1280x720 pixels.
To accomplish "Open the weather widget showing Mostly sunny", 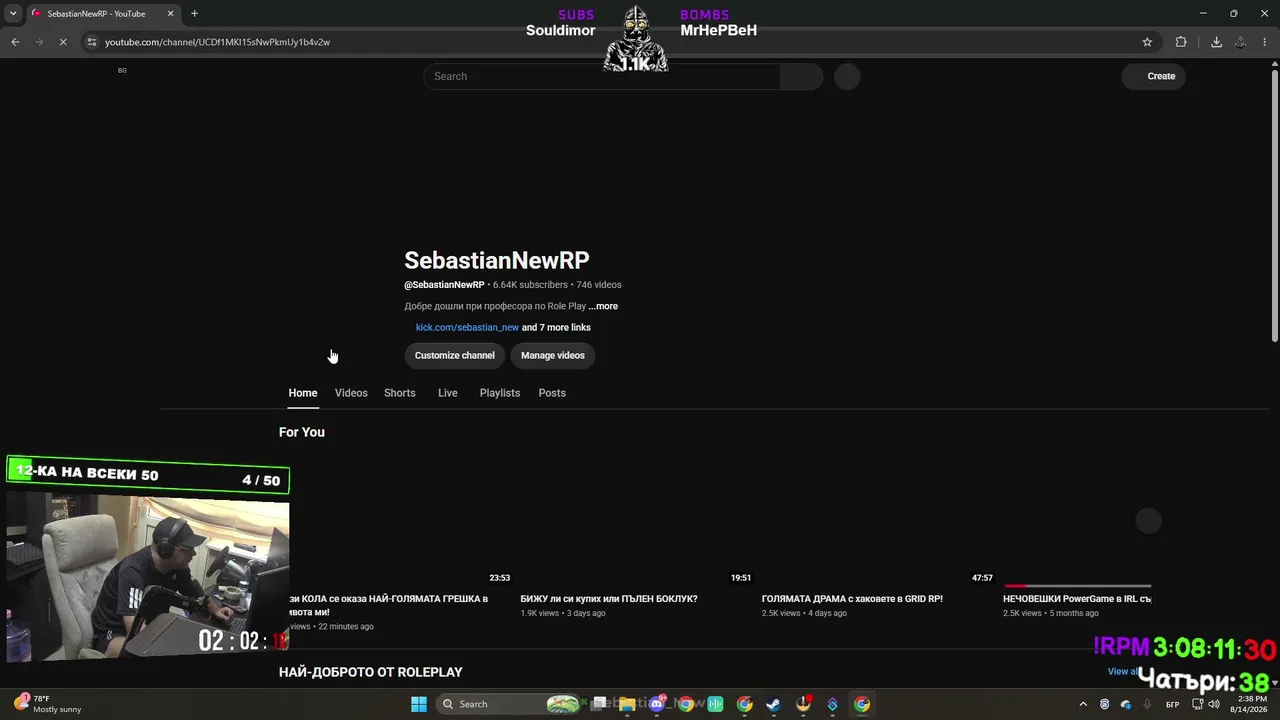I will 47,704.
